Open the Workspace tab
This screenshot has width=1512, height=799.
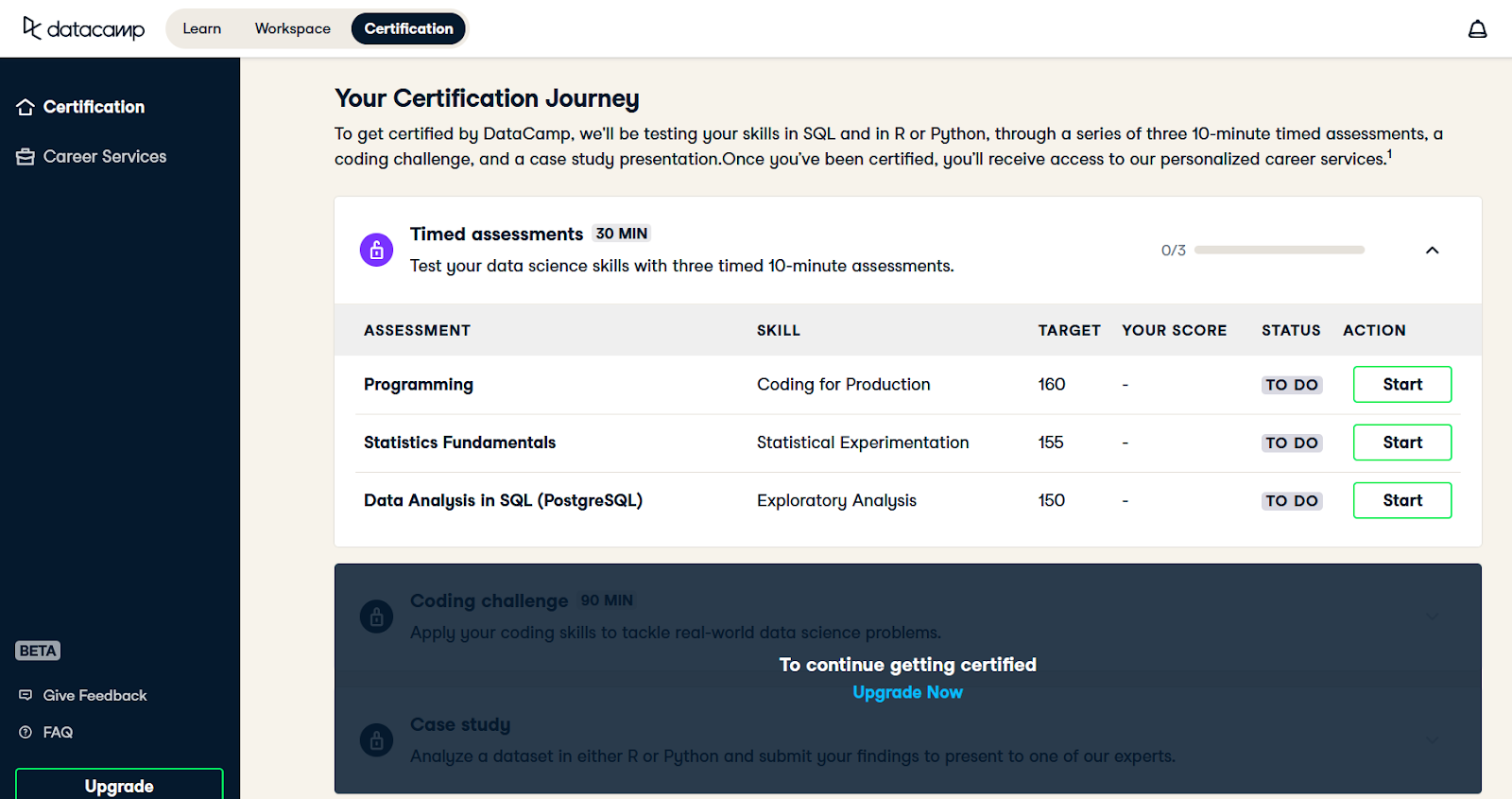click(x=292, y=28)
